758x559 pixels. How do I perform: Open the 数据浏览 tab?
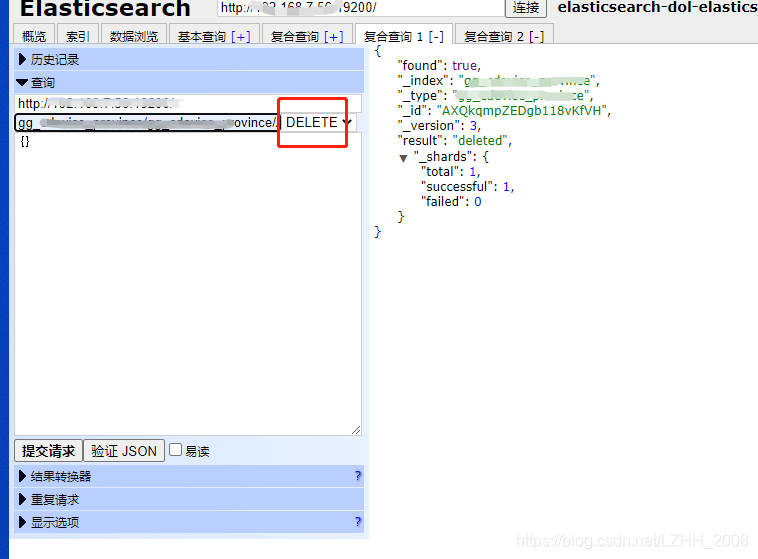134,36
